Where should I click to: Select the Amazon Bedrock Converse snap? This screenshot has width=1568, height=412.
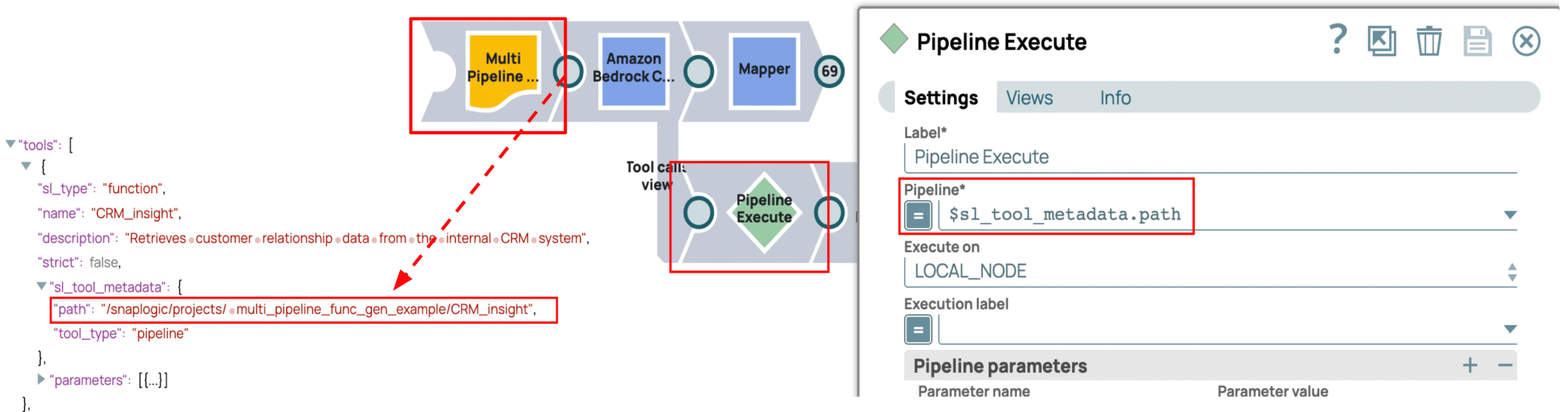633,71
